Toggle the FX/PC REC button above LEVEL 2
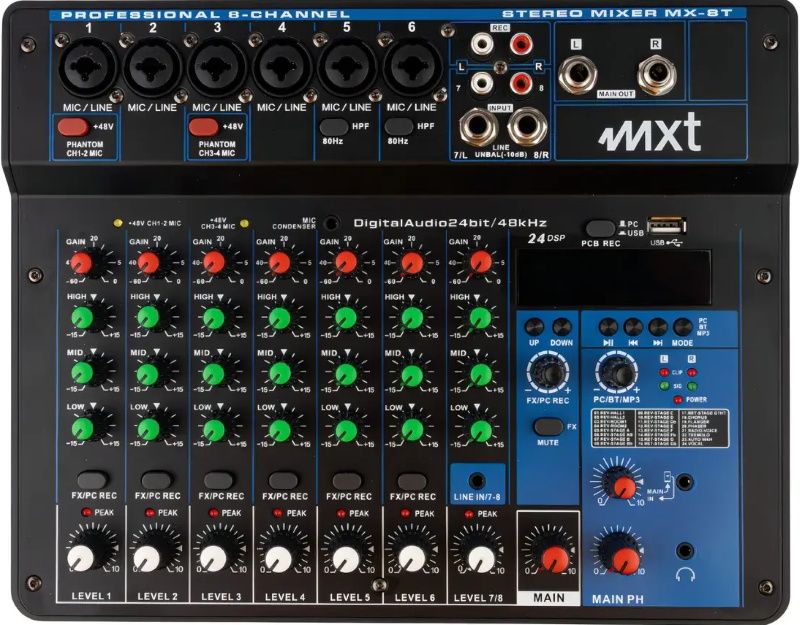Viewport: 800px width, 625px height. pos(156,480)
